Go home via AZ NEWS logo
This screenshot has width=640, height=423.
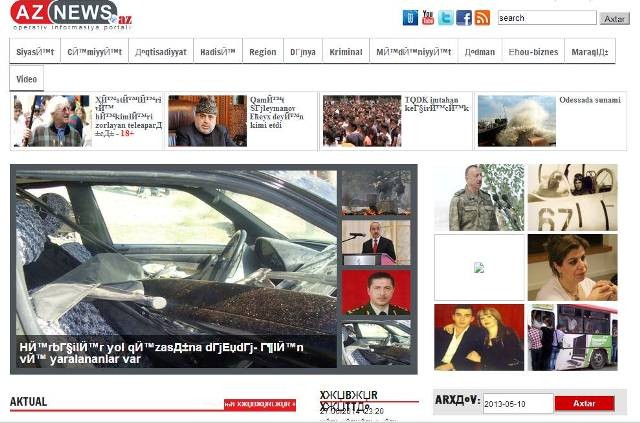click(x=71, y=16)
